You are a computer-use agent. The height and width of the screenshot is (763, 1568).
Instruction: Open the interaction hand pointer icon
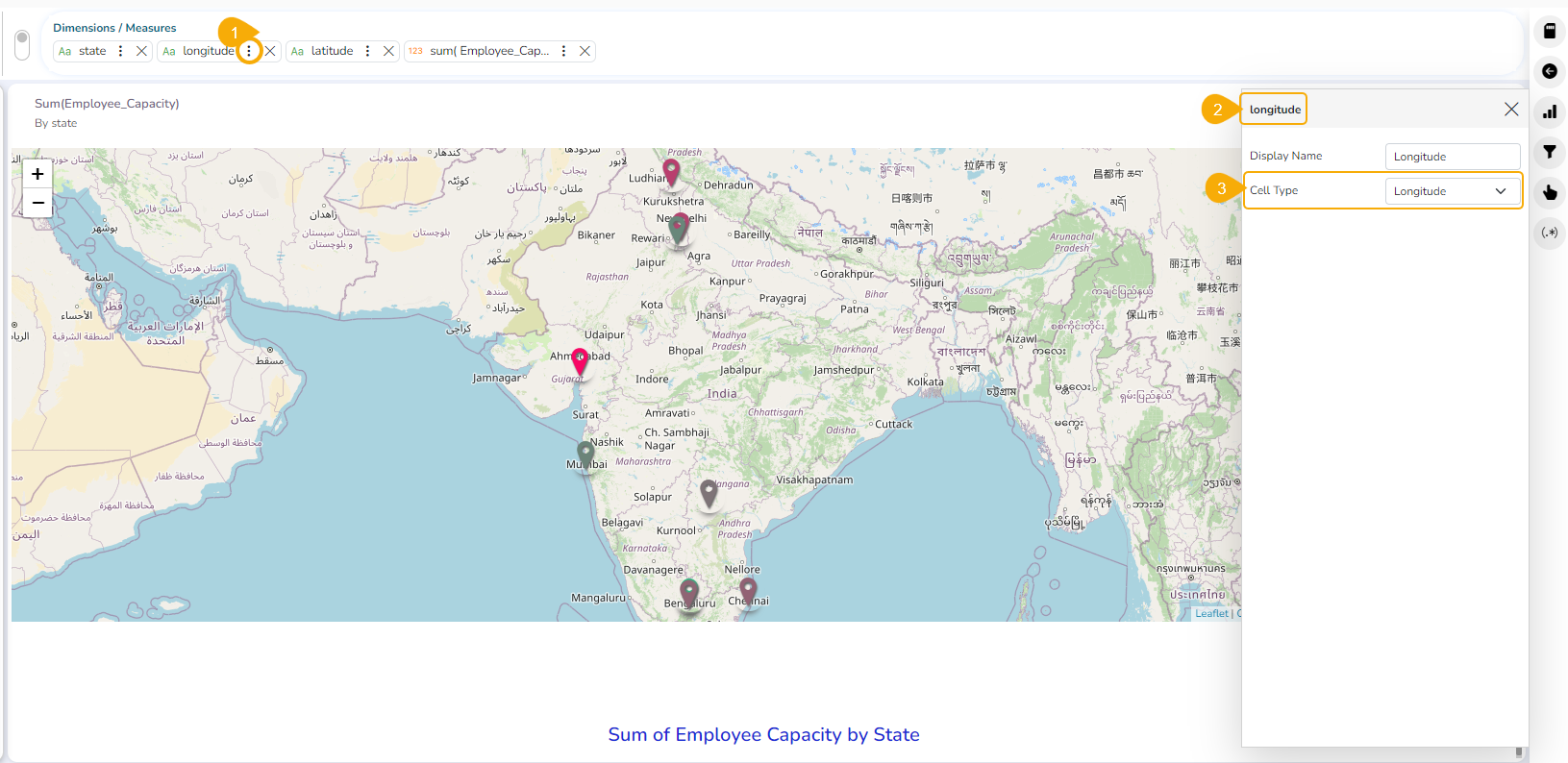(x=1549, y=192)
